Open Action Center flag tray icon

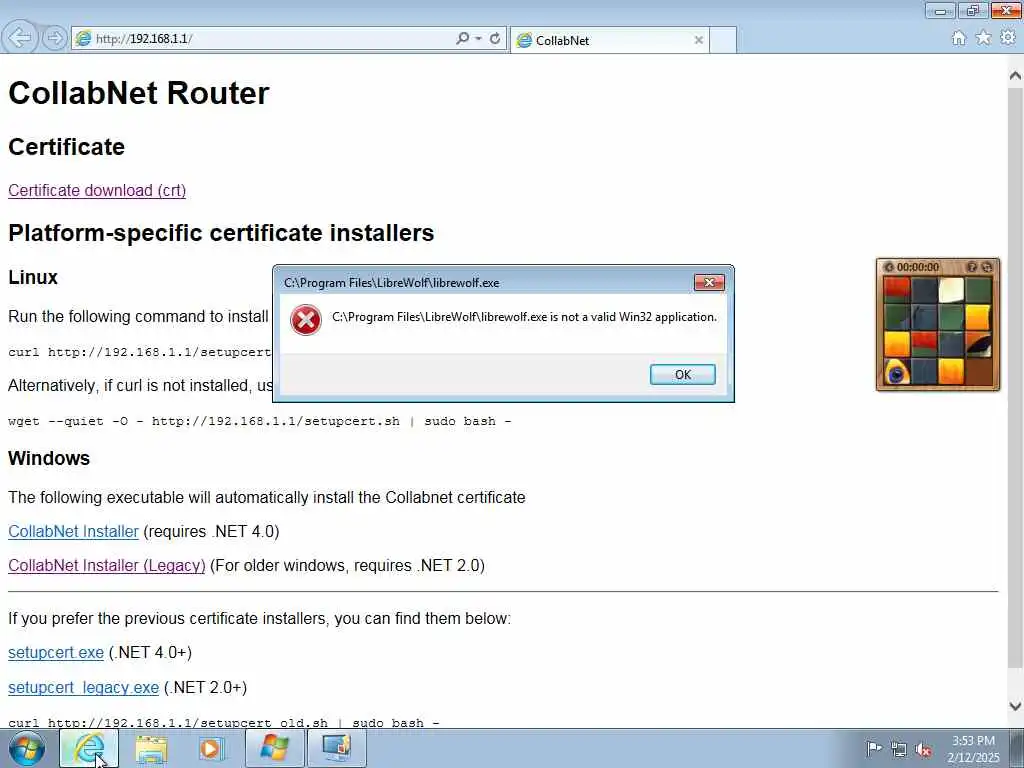click(x=874, y=749)
